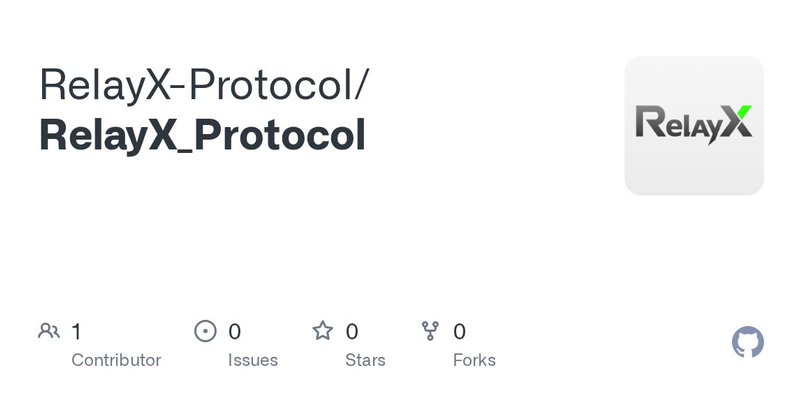Click the "Contributor" label

pos(116,360)
